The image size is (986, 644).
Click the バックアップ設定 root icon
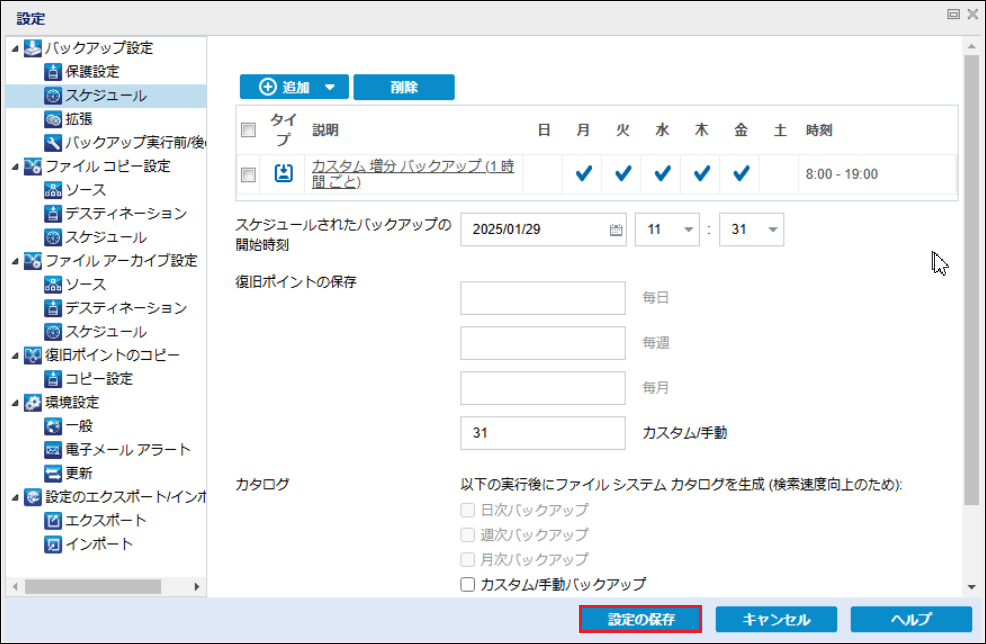click(x=32, y=48)
